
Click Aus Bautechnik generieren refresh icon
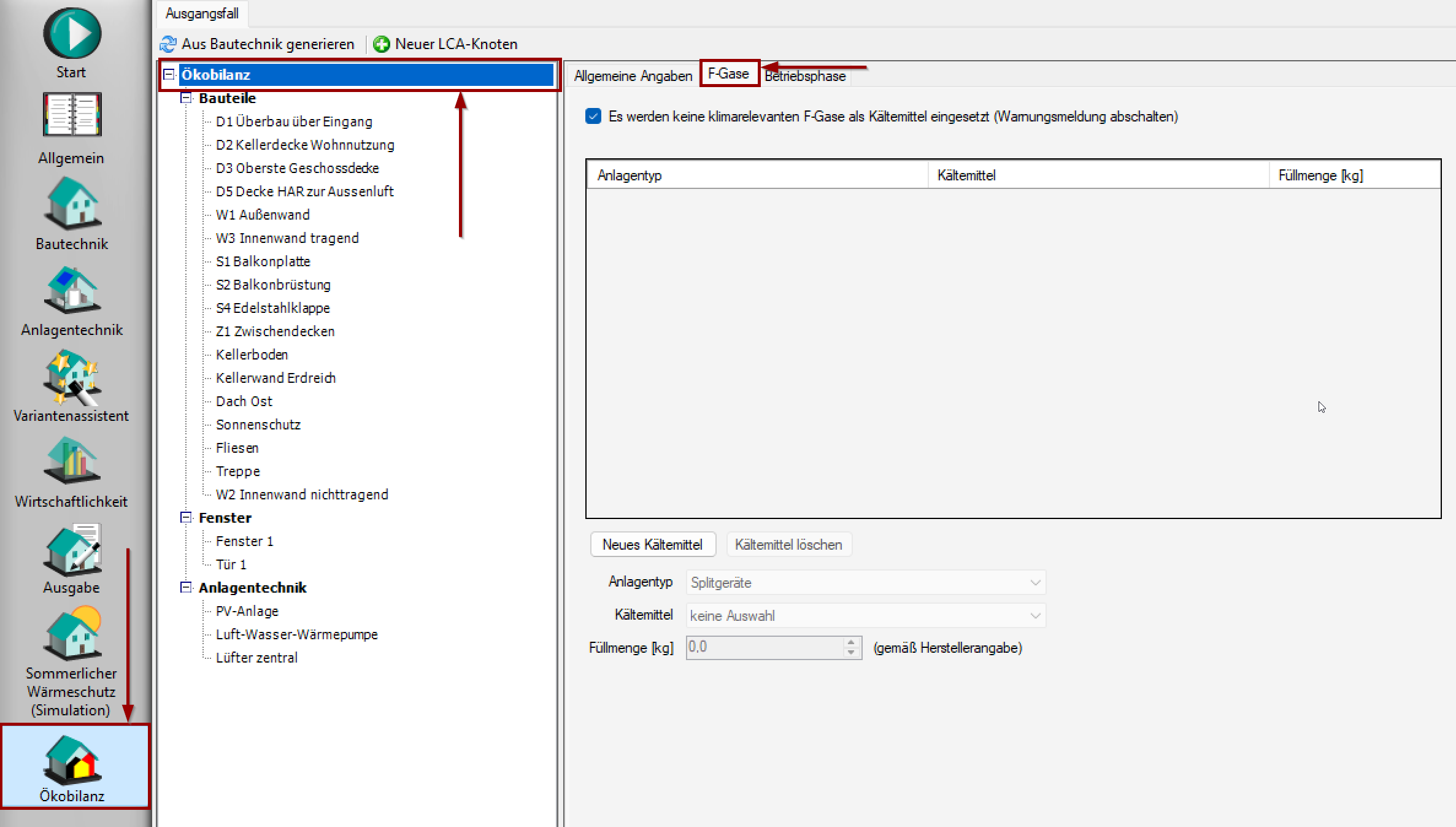(x=168, y=44)
